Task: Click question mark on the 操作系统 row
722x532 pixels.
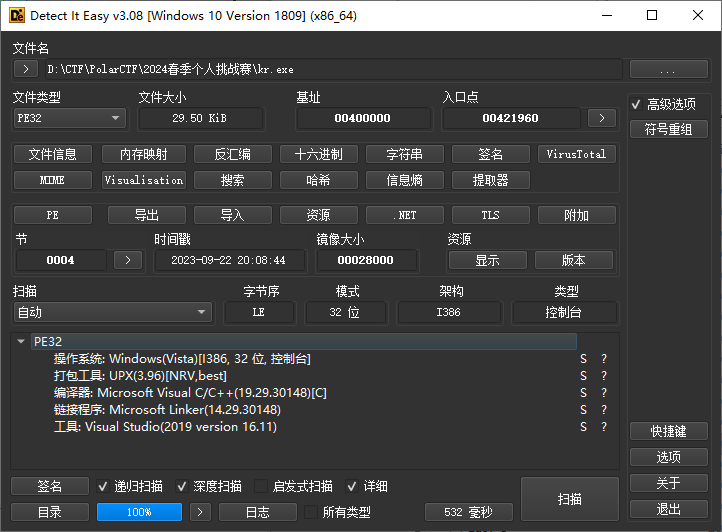Action: [604, 359]
